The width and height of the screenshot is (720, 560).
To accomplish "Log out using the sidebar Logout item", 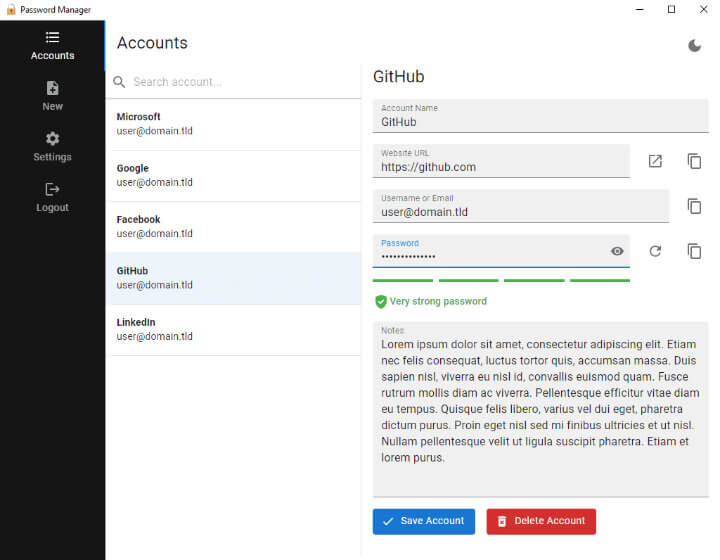I will (52, 198).
